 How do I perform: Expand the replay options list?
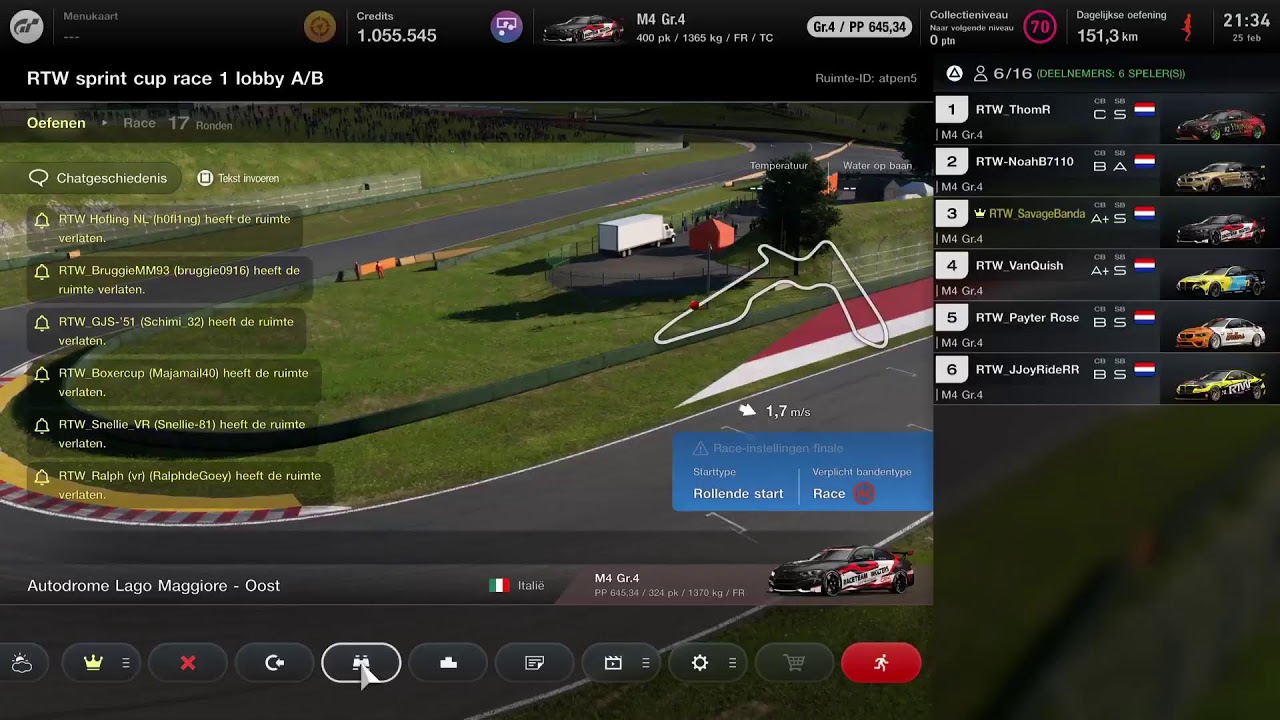click(646, 663)
